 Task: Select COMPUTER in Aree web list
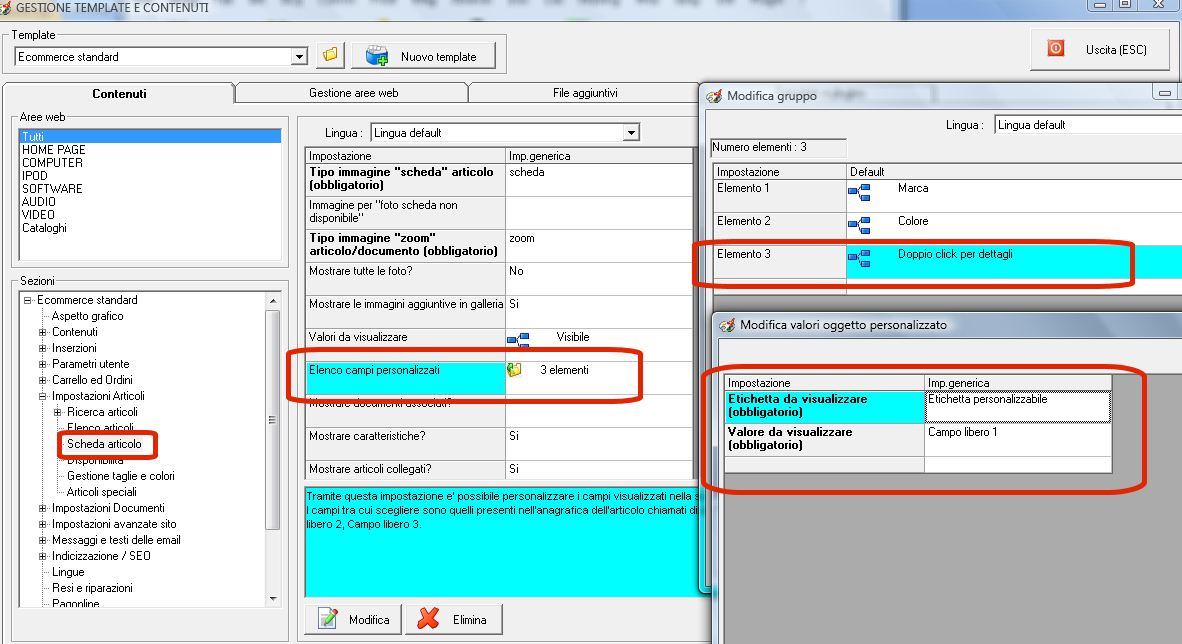click(x=52, y=162)
